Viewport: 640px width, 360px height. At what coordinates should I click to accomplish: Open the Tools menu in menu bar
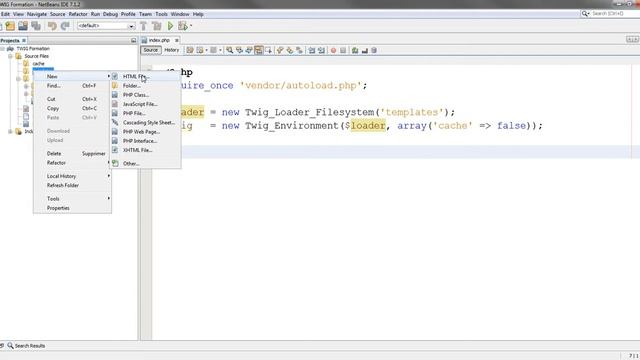coord(161,14)
